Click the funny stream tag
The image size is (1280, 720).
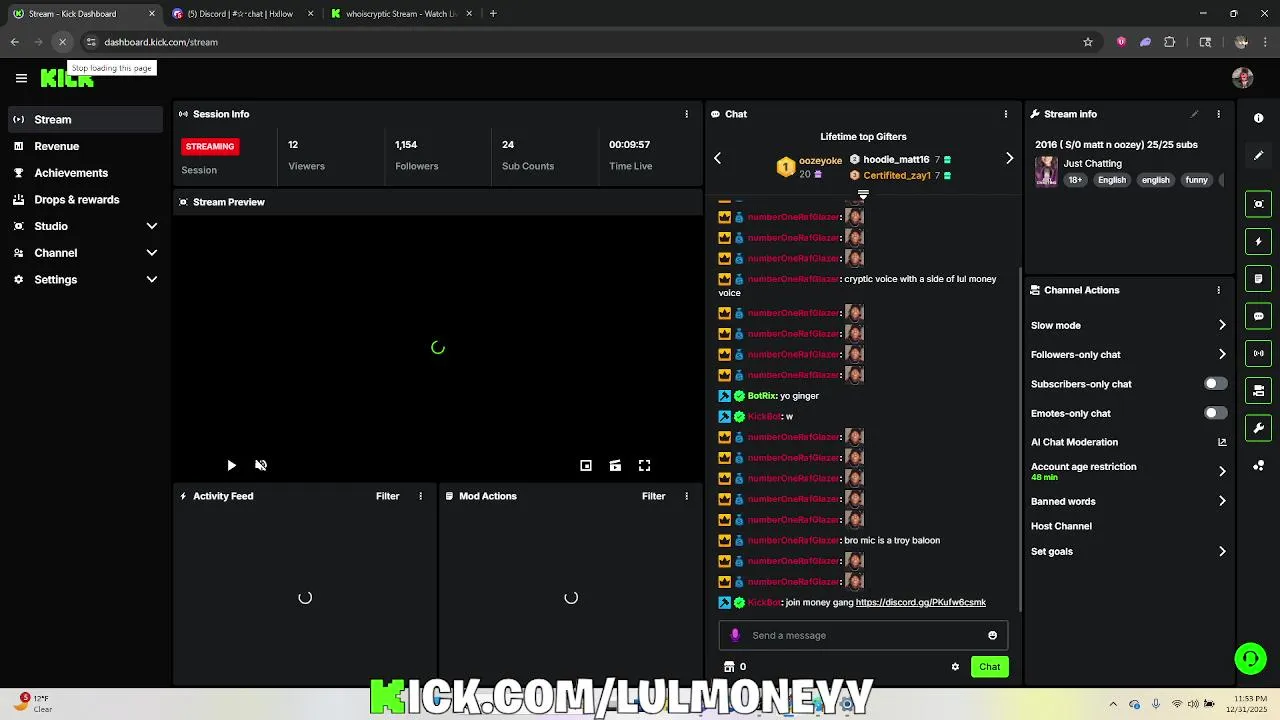tap(1196, 180)
